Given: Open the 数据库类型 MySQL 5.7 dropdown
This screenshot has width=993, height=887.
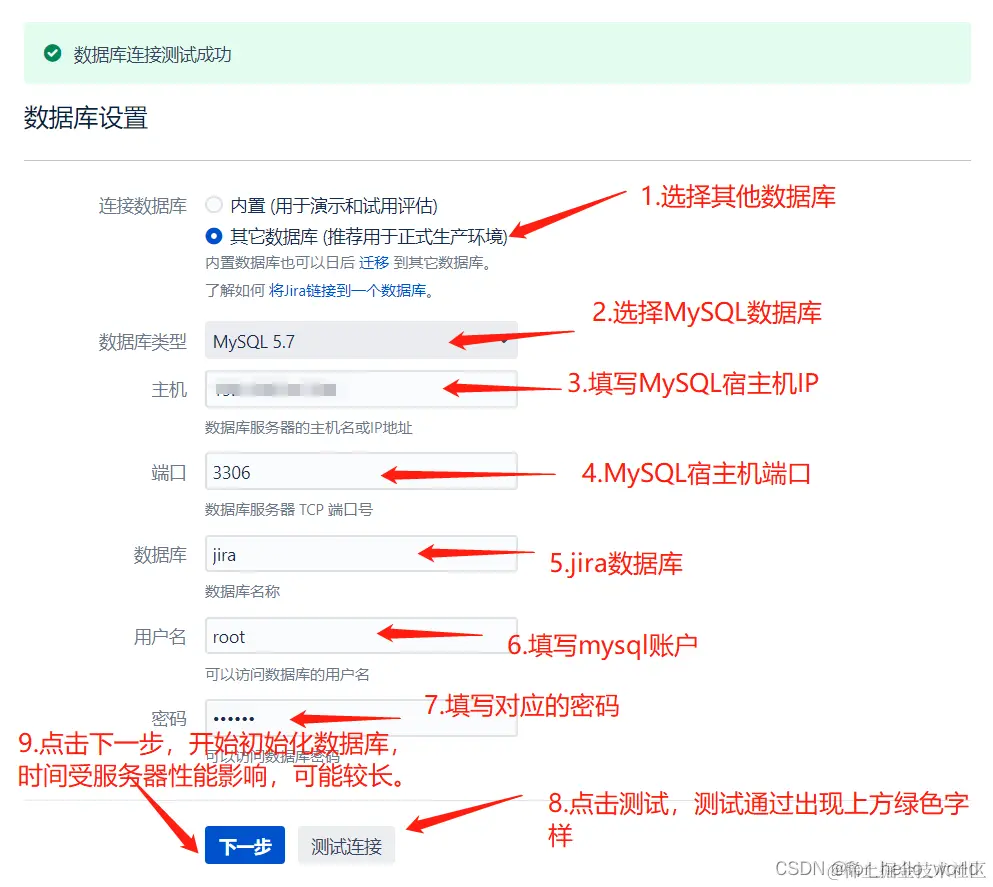Looking at the screenshot, I should tap(360, 342).
